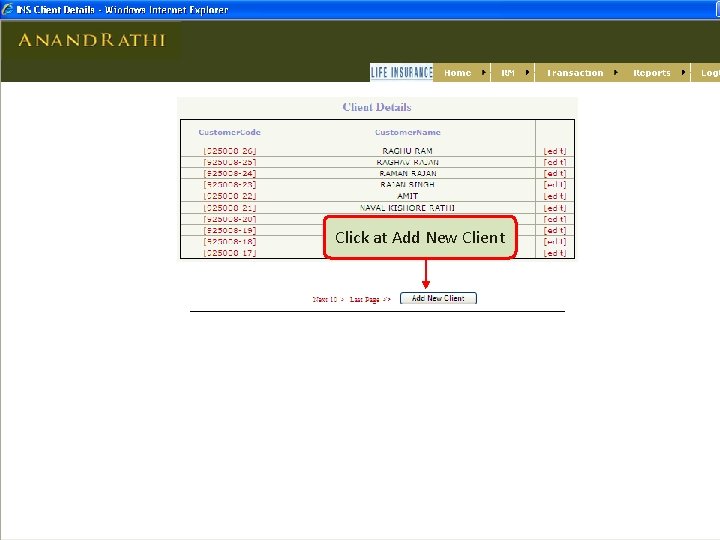Open the Reports menu
720x540 pixels.
click(x=652, y=73)
